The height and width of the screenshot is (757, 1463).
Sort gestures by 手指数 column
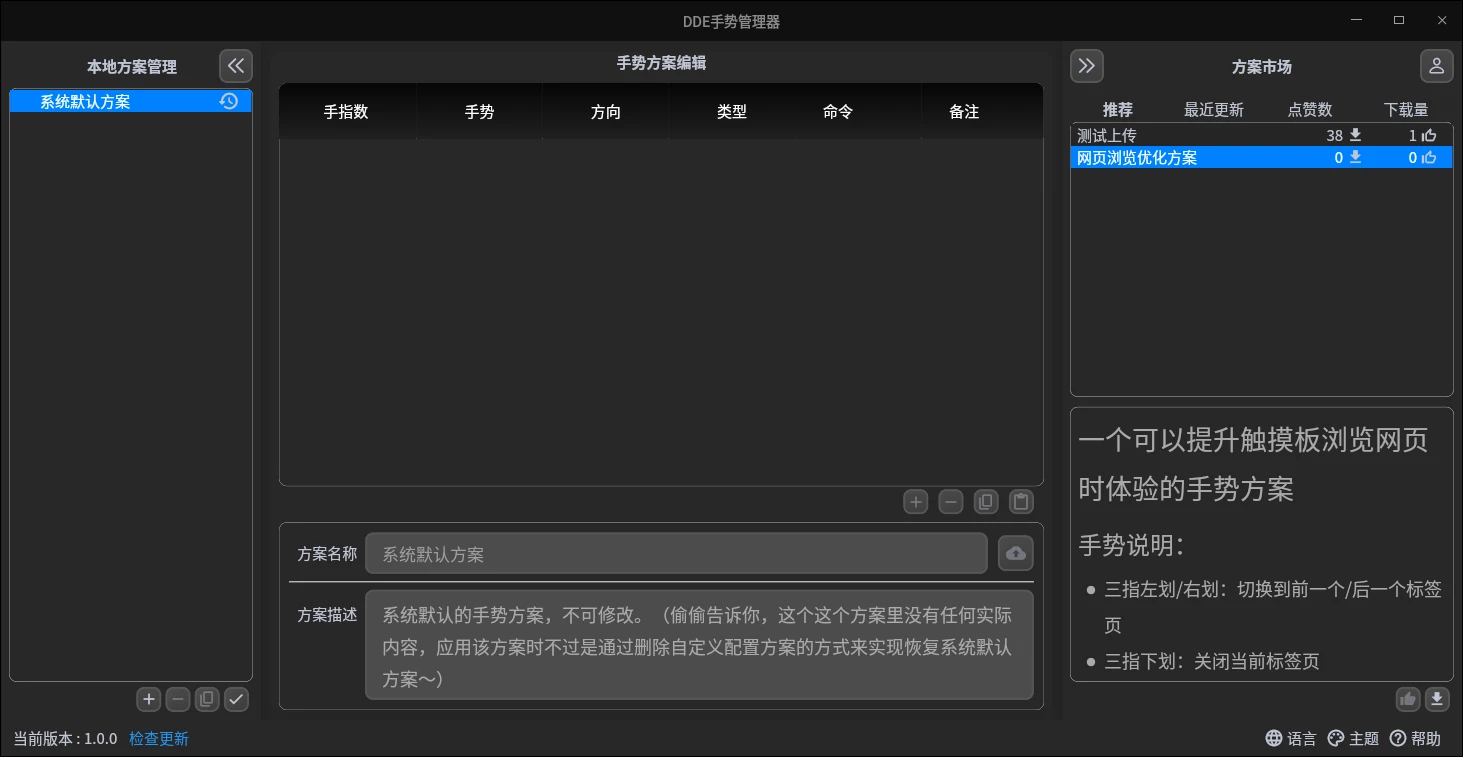pyautogui.click(x=346, y=112)
